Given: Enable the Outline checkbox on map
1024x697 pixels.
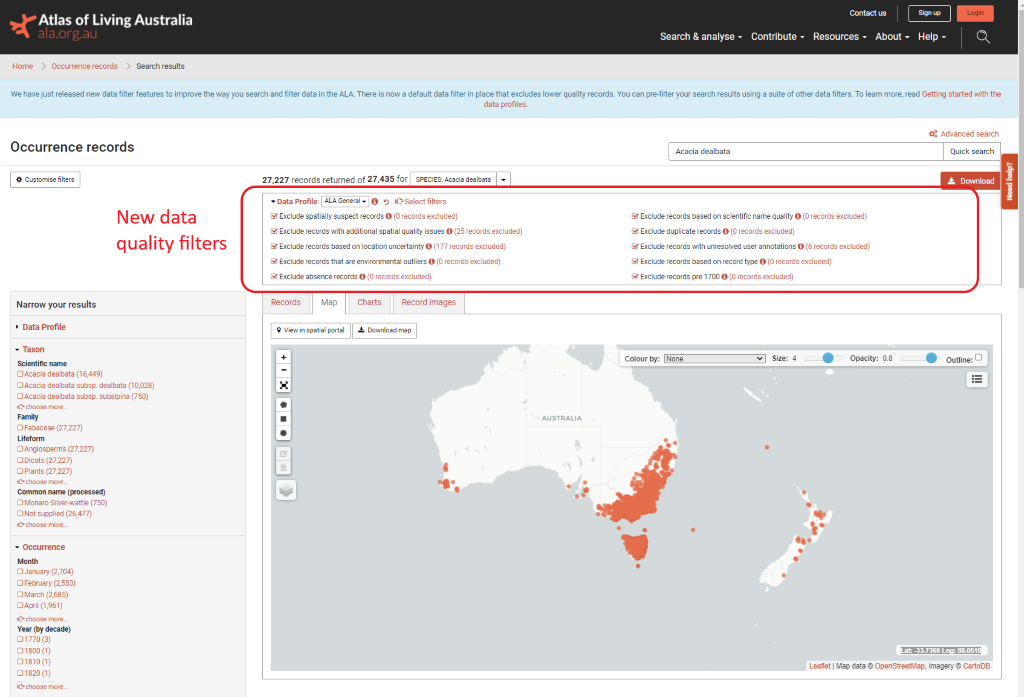Looking at the screenshot, I should pyautogui.click(x=978, y=357).
